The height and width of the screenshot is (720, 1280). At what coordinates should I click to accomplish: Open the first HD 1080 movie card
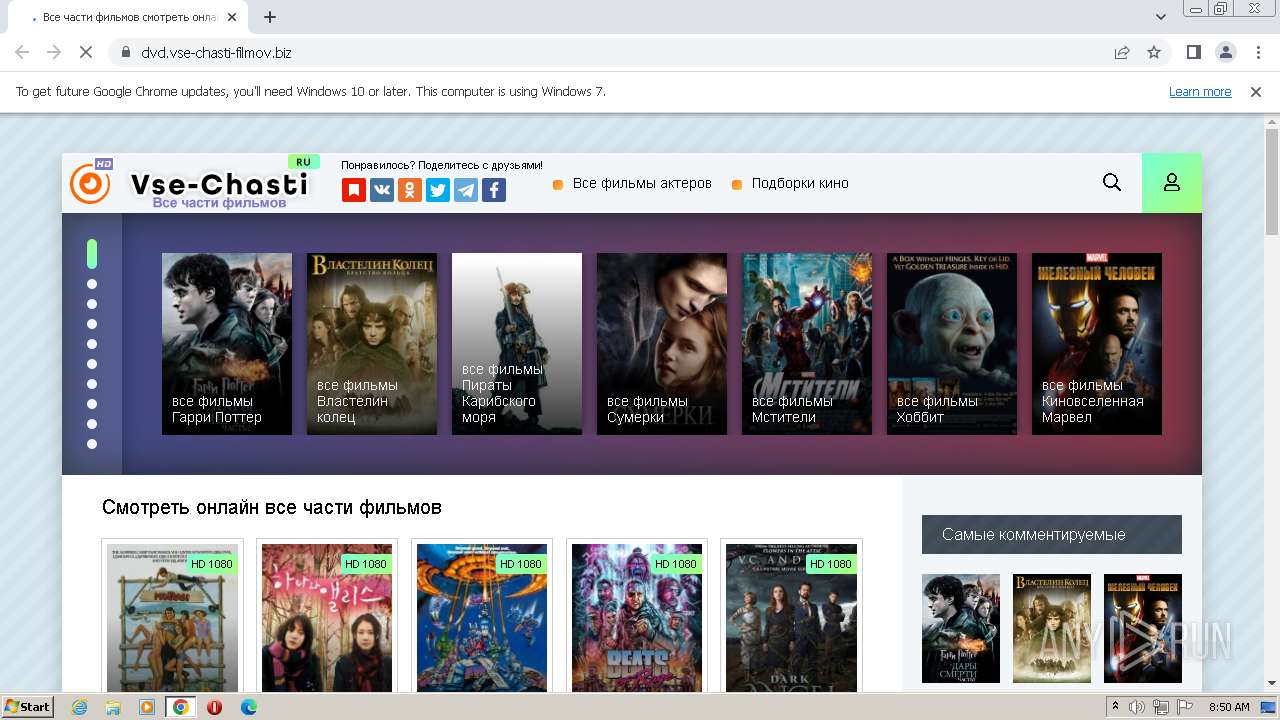172,617
